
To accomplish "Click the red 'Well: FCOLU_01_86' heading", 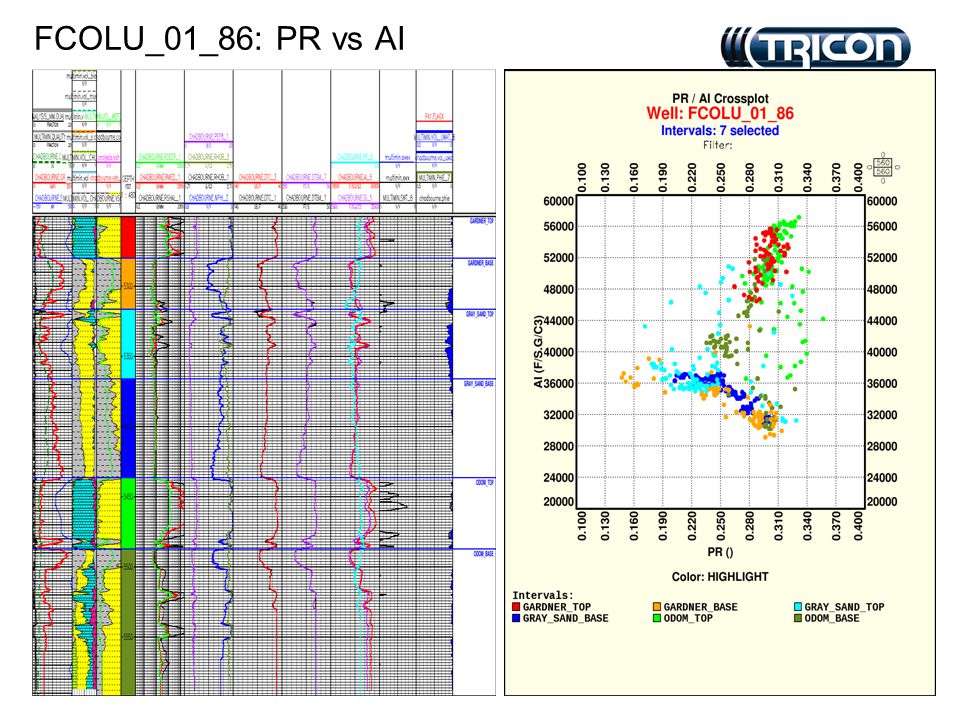I will tap(720, 113).
